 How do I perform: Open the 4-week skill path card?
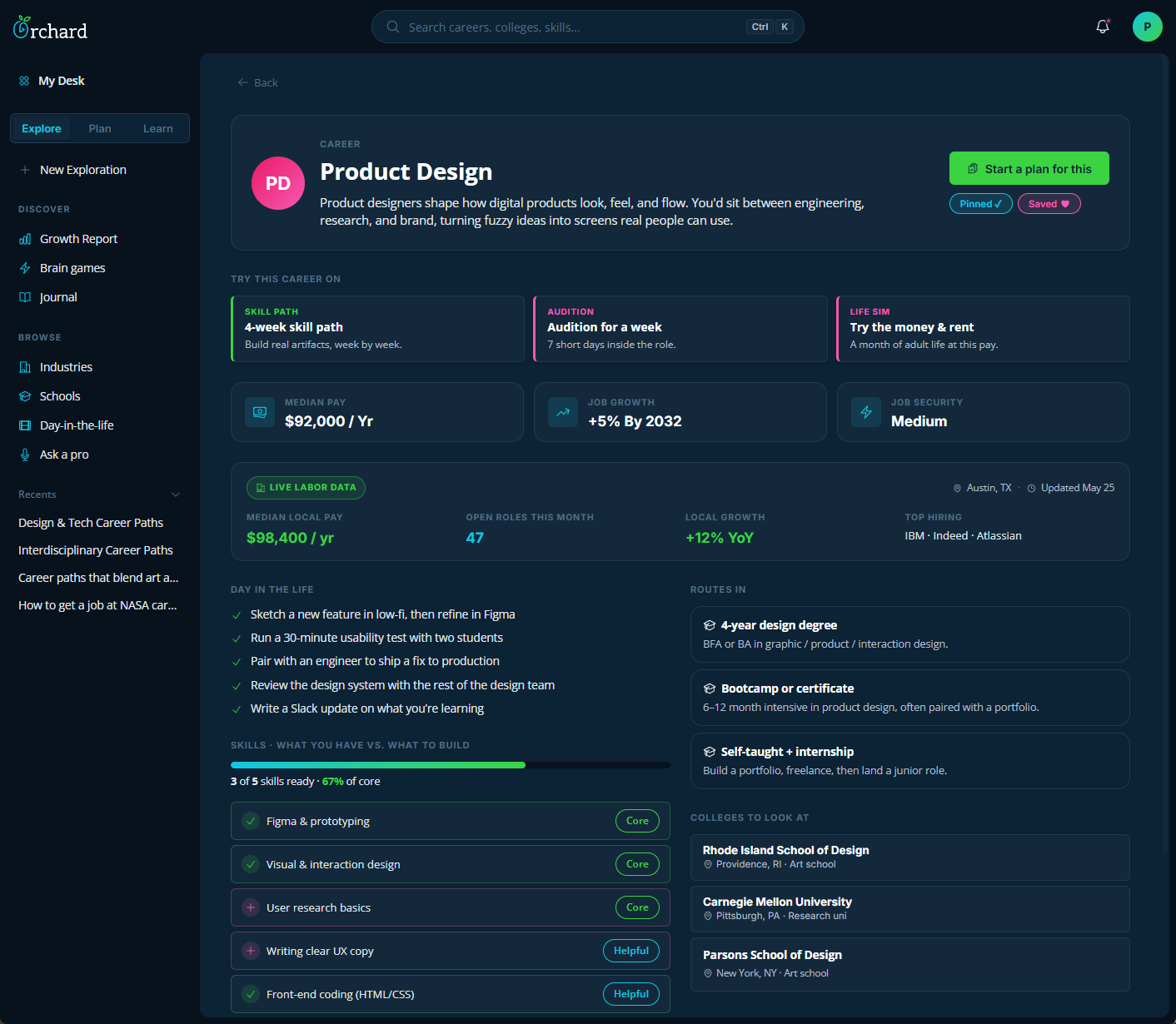pos(377,329)
